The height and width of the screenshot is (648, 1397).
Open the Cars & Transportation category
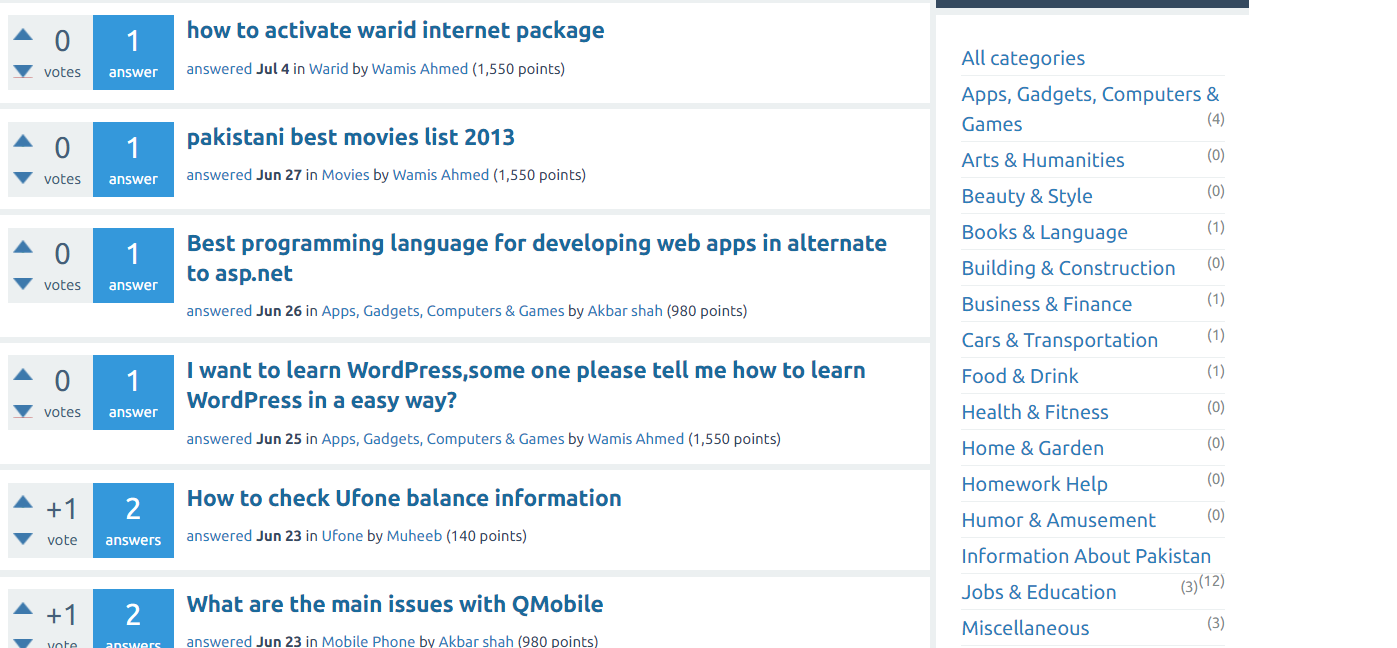(1059, 340)
